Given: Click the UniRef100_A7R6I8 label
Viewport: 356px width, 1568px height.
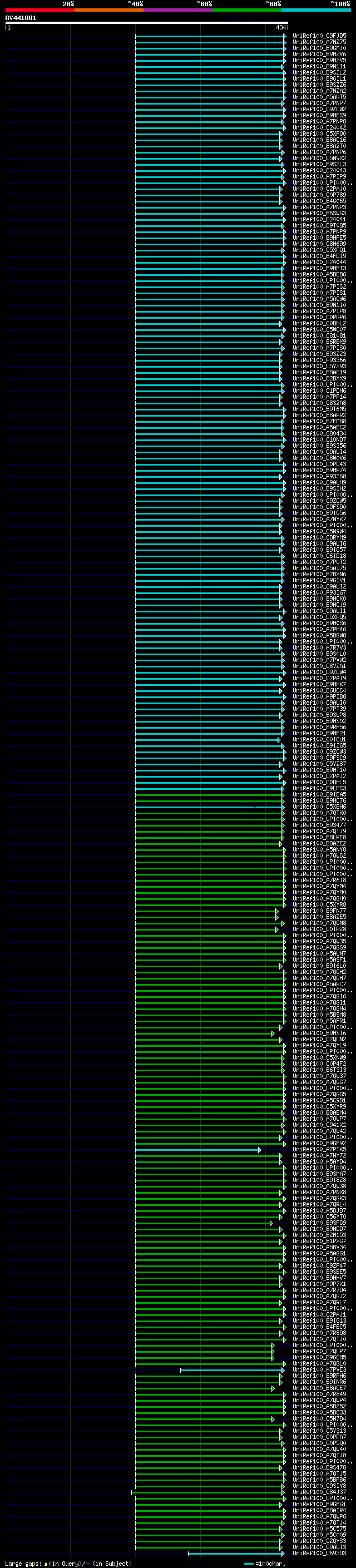Looking at the screenshot, I should pyautogui.click(x=319, y=880).
